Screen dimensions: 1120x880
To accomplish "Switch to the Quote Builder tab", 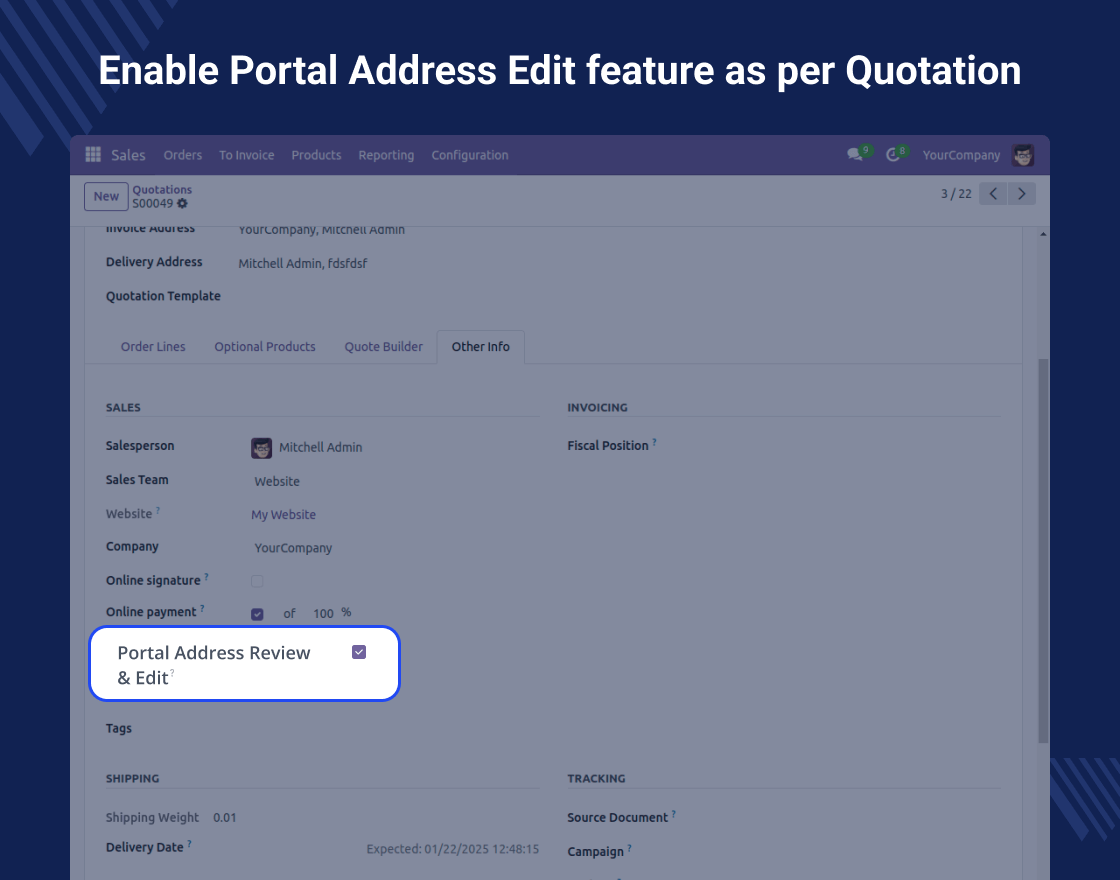I will (384, 346).
